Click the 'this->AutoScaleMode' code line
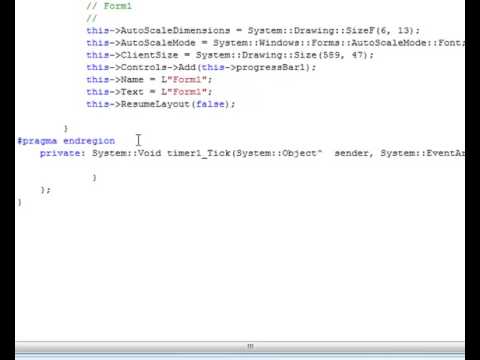The height and width of the screenshot is (360, 480). click(276, 43)
